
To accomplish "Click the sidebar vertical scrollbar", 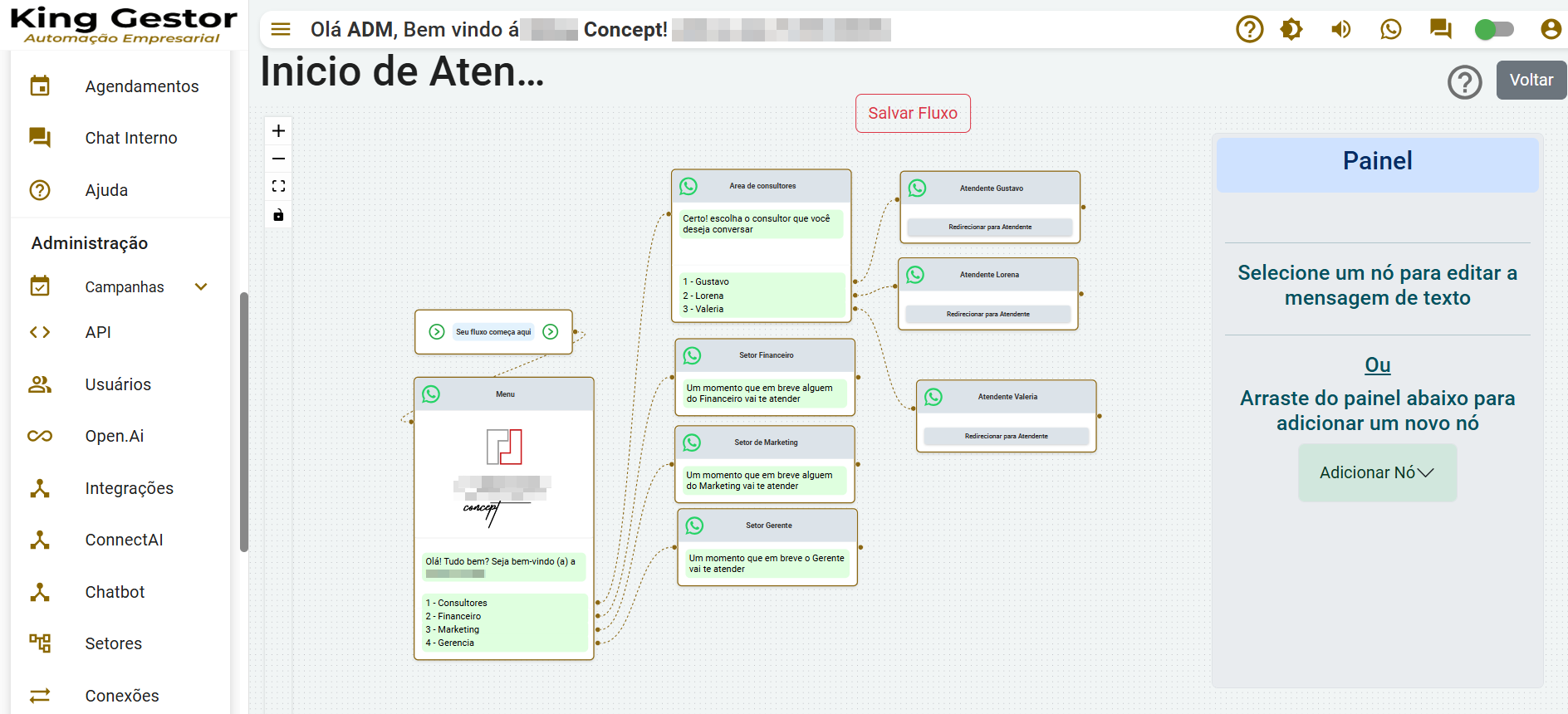I will [243, 421].
